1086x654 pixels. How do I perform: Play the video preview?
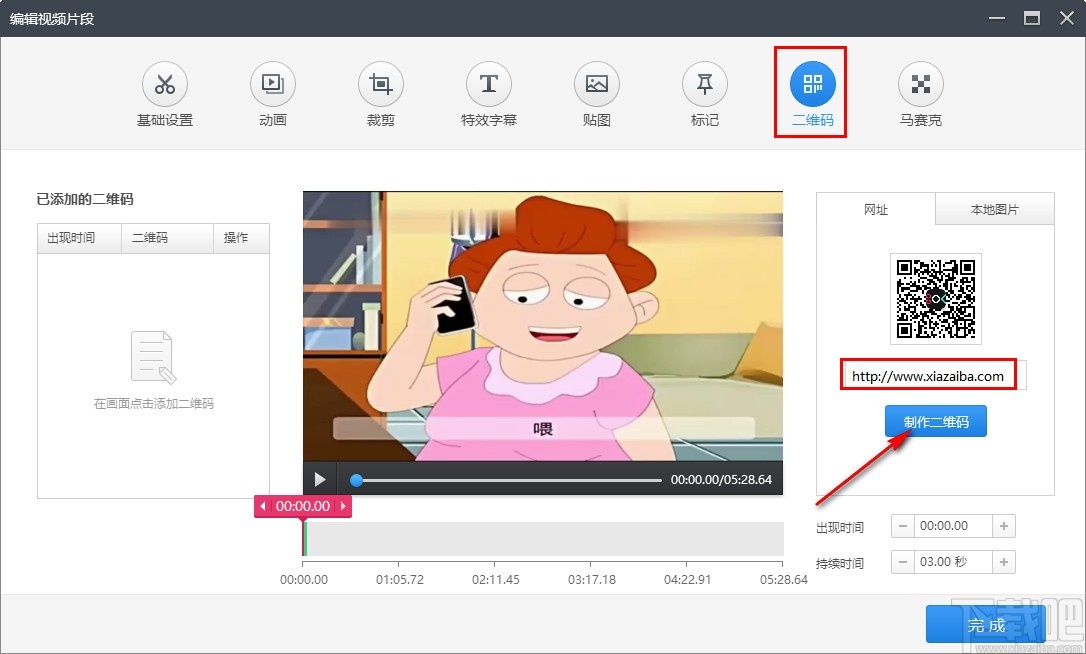(320, 479)
